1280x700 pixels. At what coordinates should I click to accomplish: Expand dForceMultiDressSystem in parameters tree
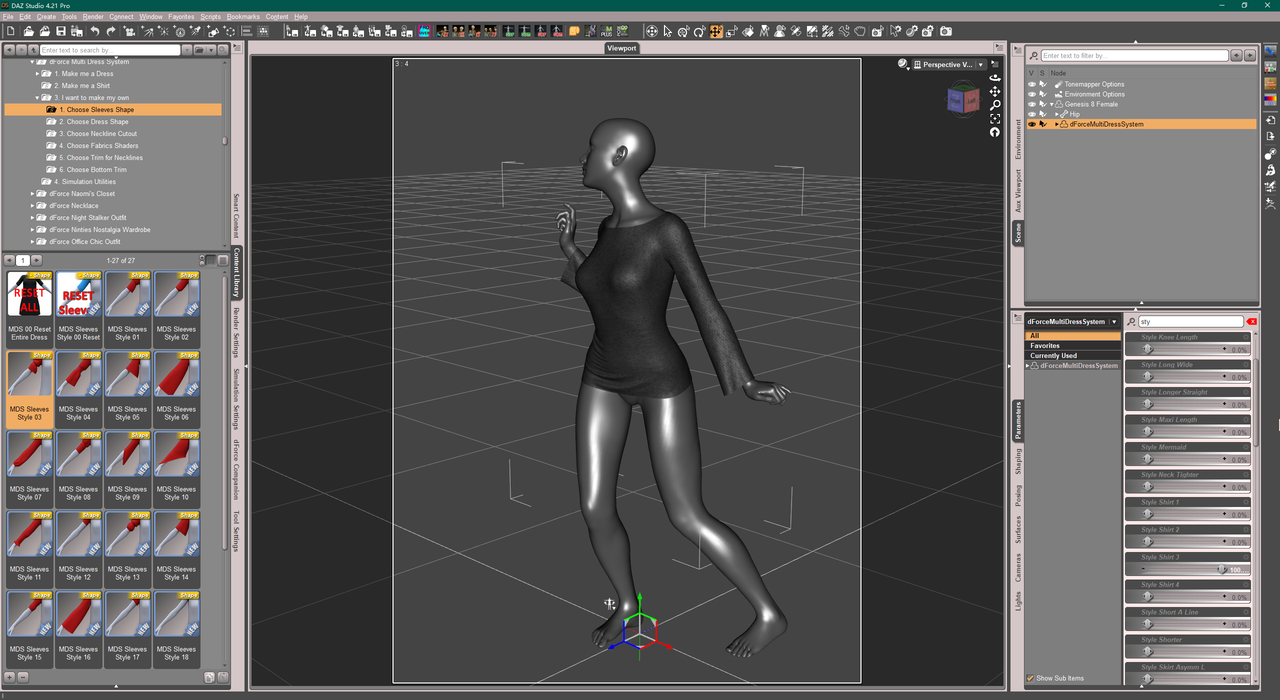coord(1028,365)
